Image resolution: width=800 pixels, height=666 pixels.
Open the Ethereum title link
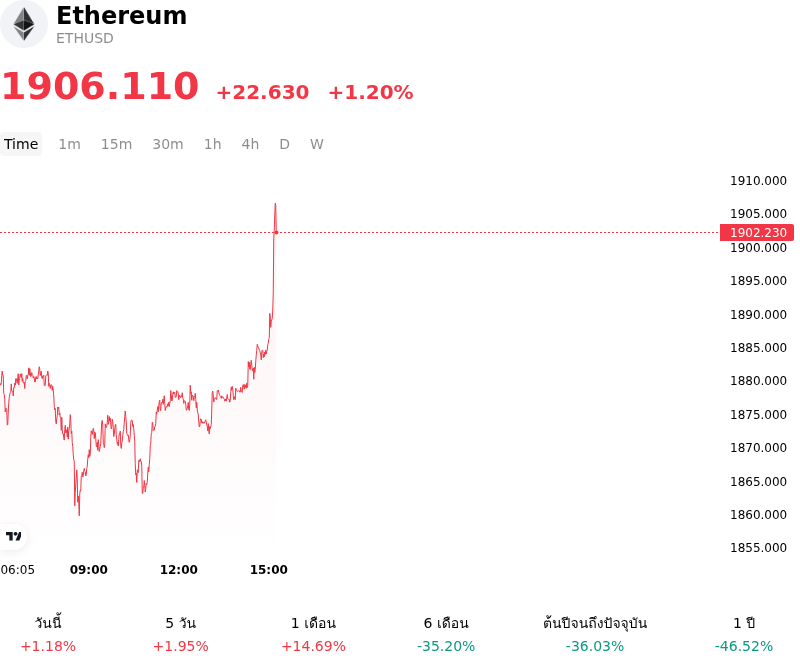pos(121,15)
